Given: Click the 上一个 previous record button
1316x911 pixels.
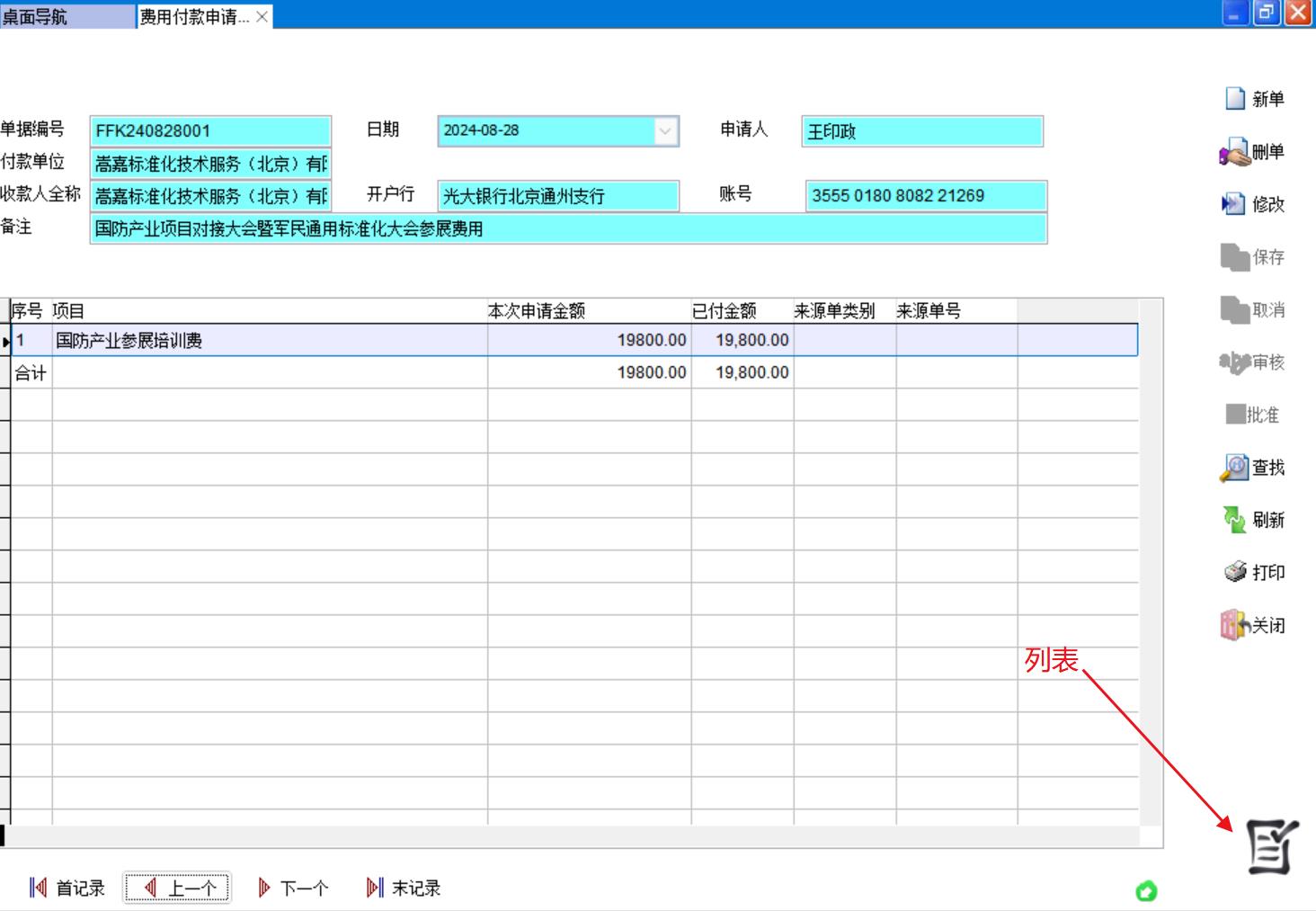Looking at the screenshot, I should [177, 889].
